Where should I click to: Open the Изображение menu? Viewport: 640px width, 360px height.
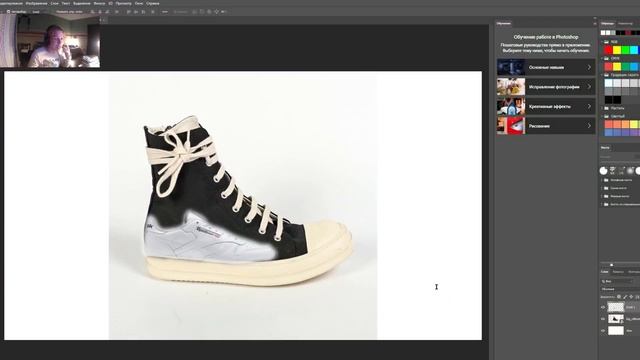coord(37,3)
